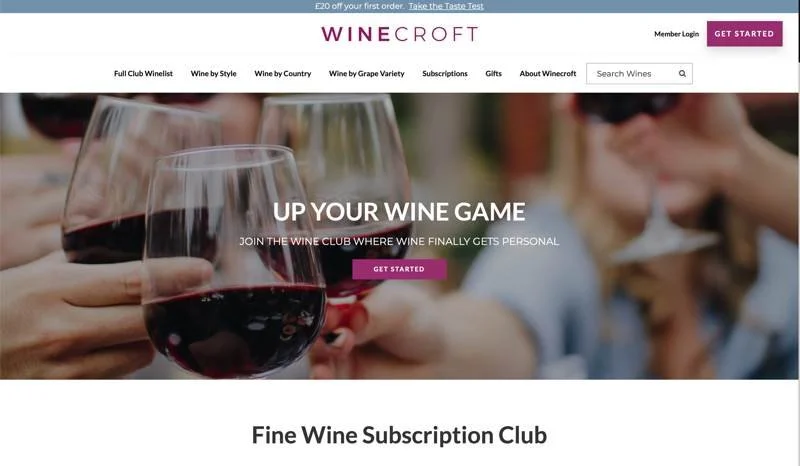Open Wine by Style menu
Screen dimensions: 800x466
(x=213, y=73)
